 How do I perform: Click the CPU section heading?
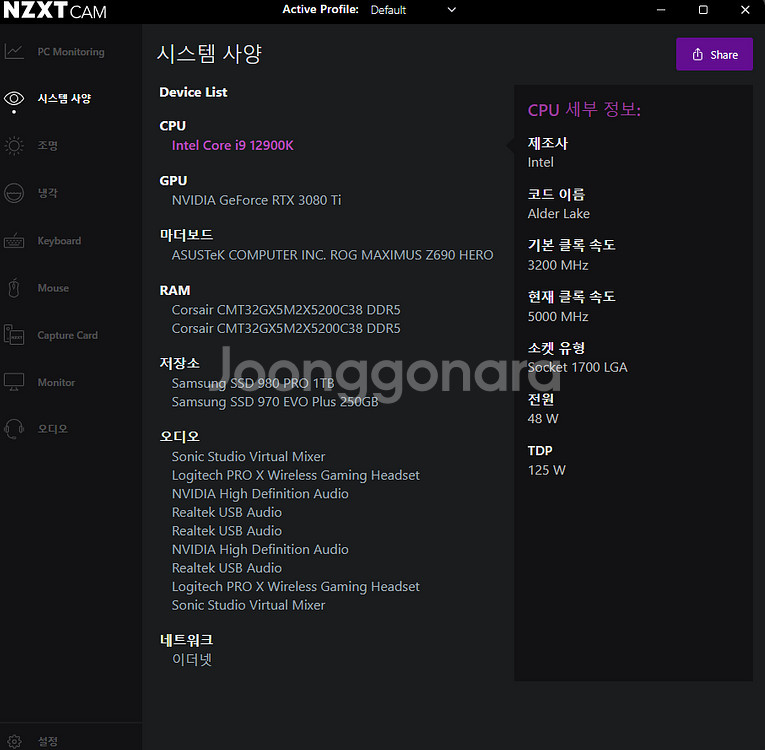pyautogui.click(x=173, y=126)
